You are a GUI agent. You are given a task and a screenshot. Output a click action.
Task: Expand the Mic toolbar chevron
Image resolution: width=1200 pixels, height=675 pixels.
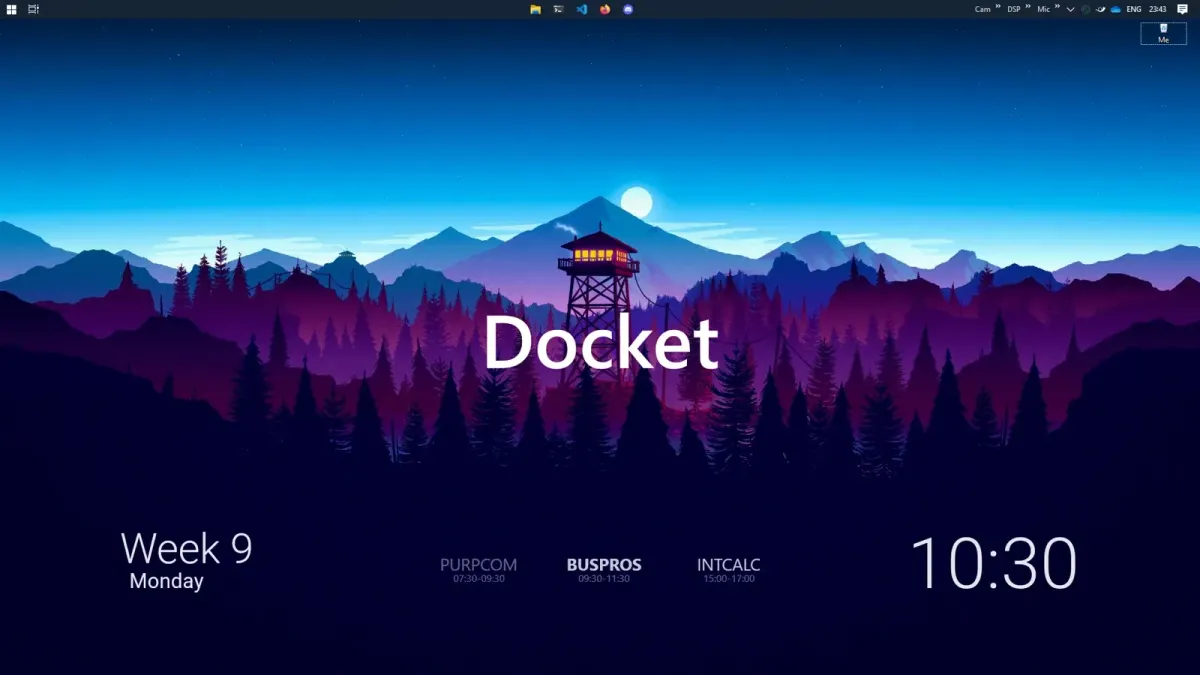[1057, 7]
